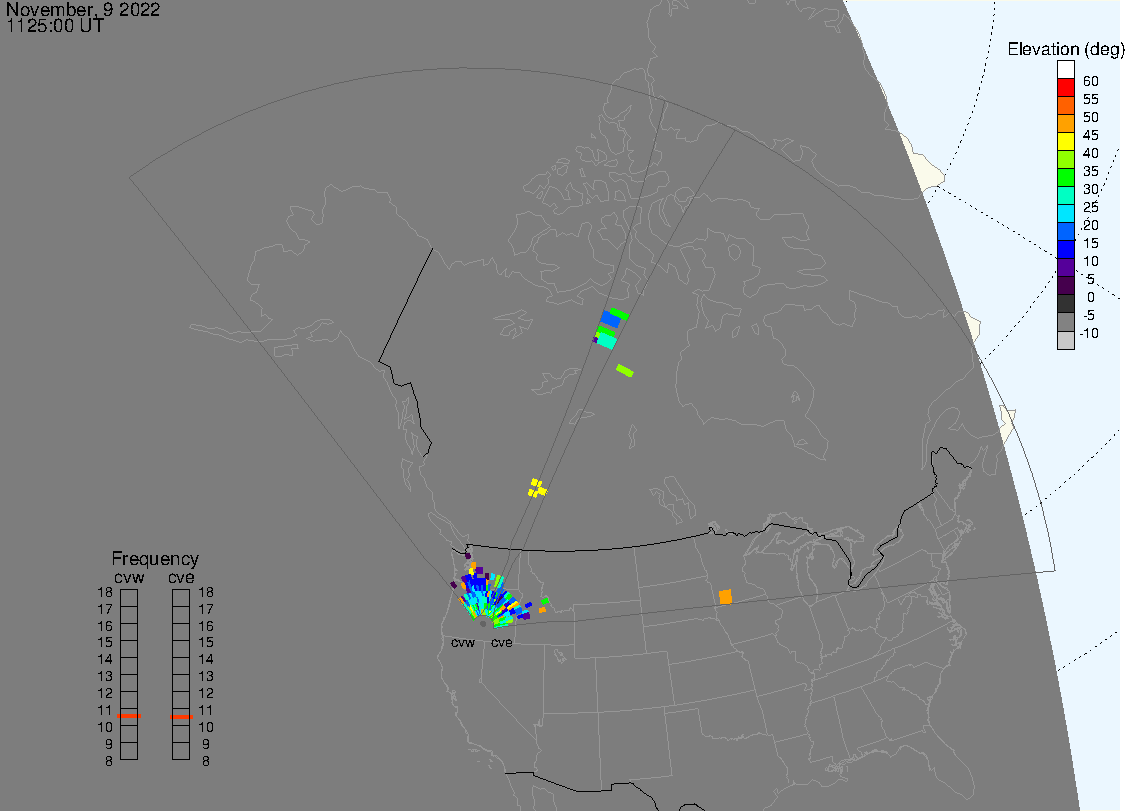The image size is (1125, 811).
Task: Click the "-10" elevation legend label
Action: click(1089, 333)
